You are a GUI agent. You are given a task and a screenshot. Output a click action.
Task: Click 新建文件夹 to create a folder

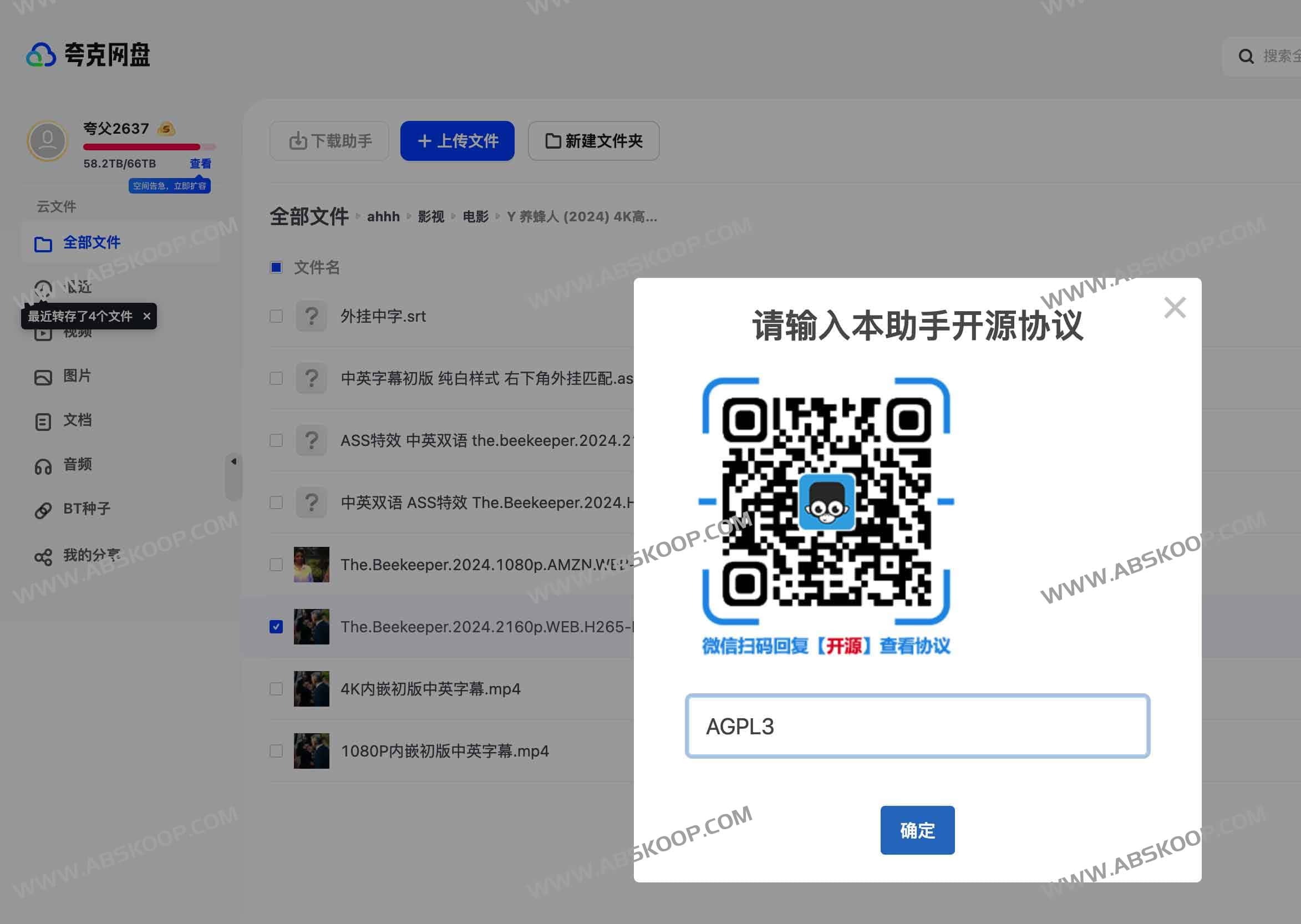tap(593, 141)
